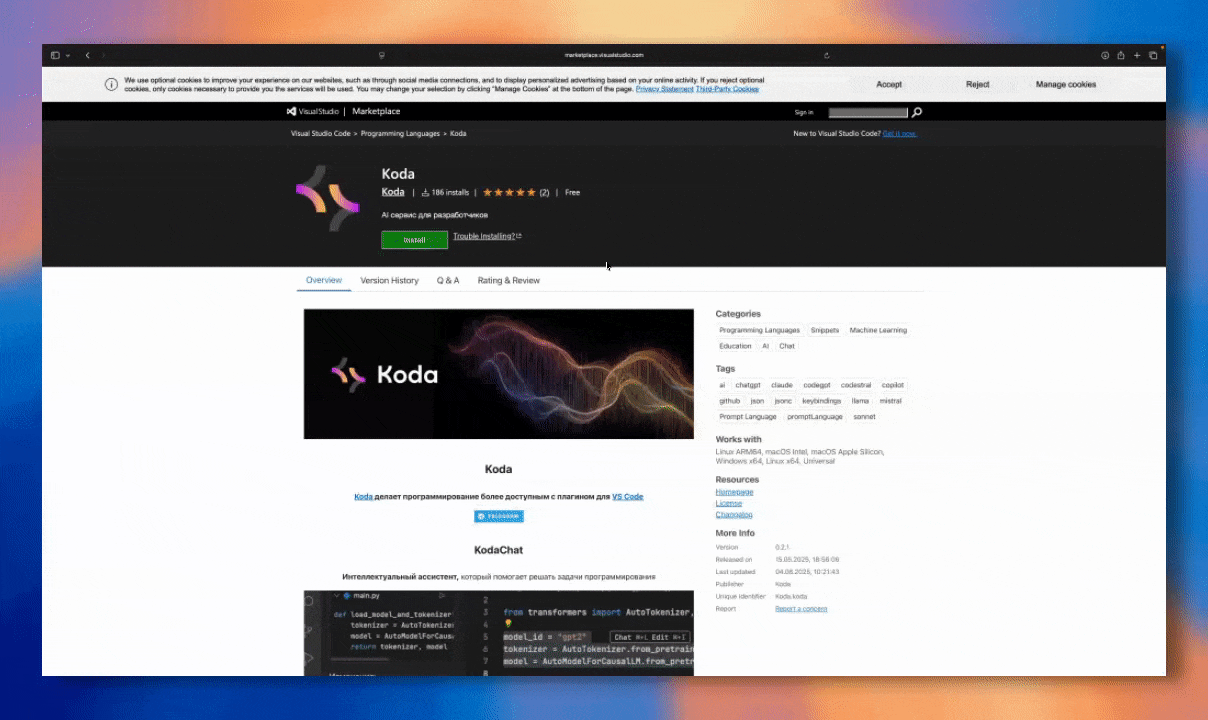
Task: Click the github tag
Action: [x=730, y=401]
